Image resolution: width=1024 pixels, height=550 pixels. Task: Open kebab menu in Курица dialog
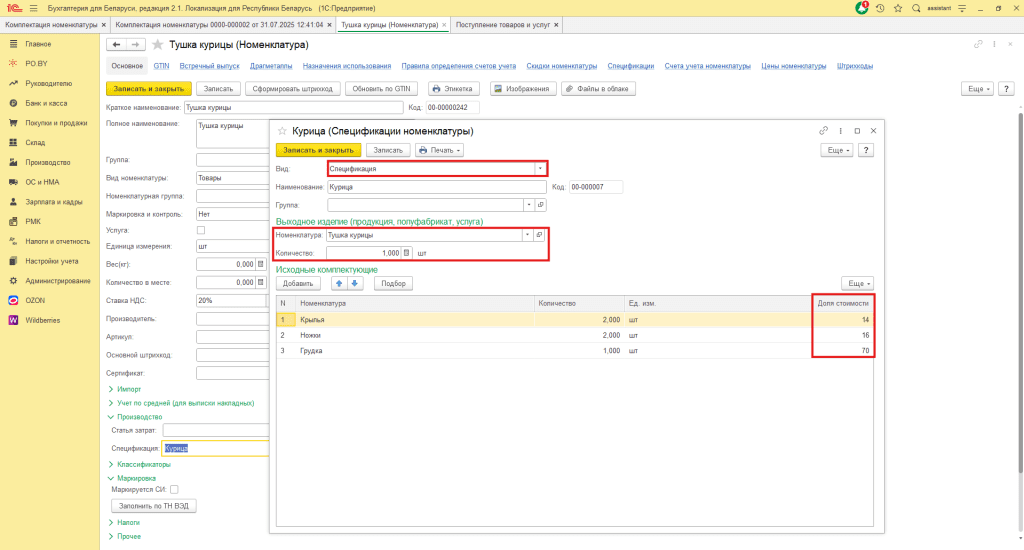(x=840, y=131)
